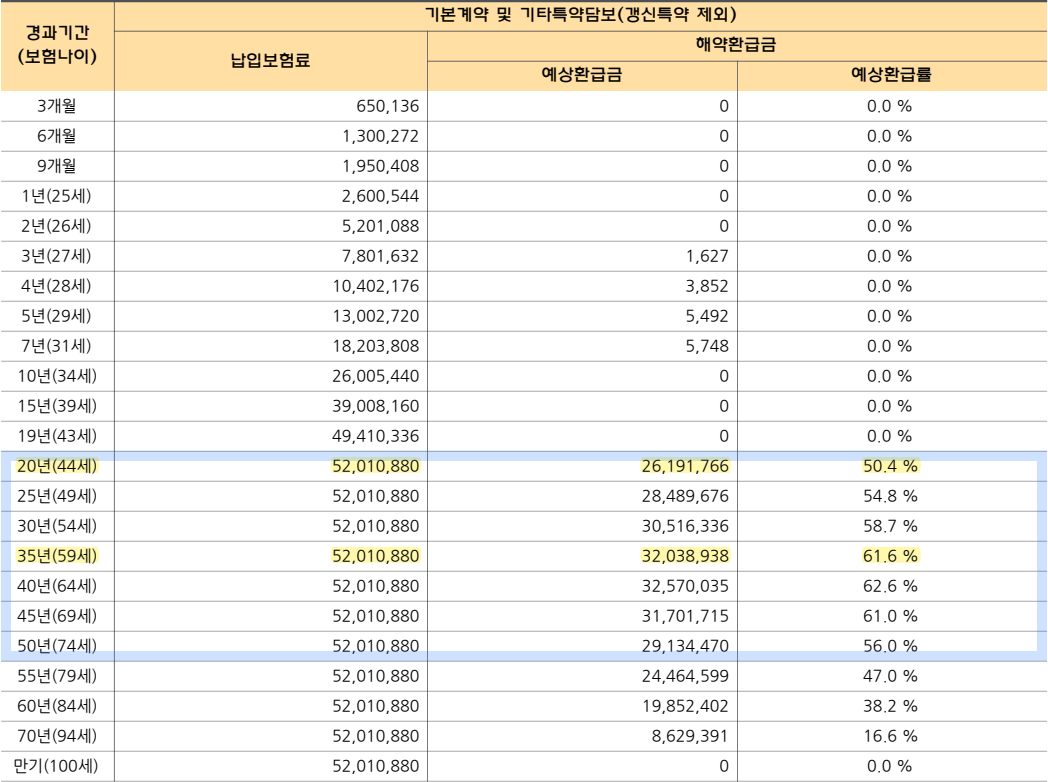Click the premium value 26,005,440
This screenshot has height=782, width=1048.
(376, 377)
